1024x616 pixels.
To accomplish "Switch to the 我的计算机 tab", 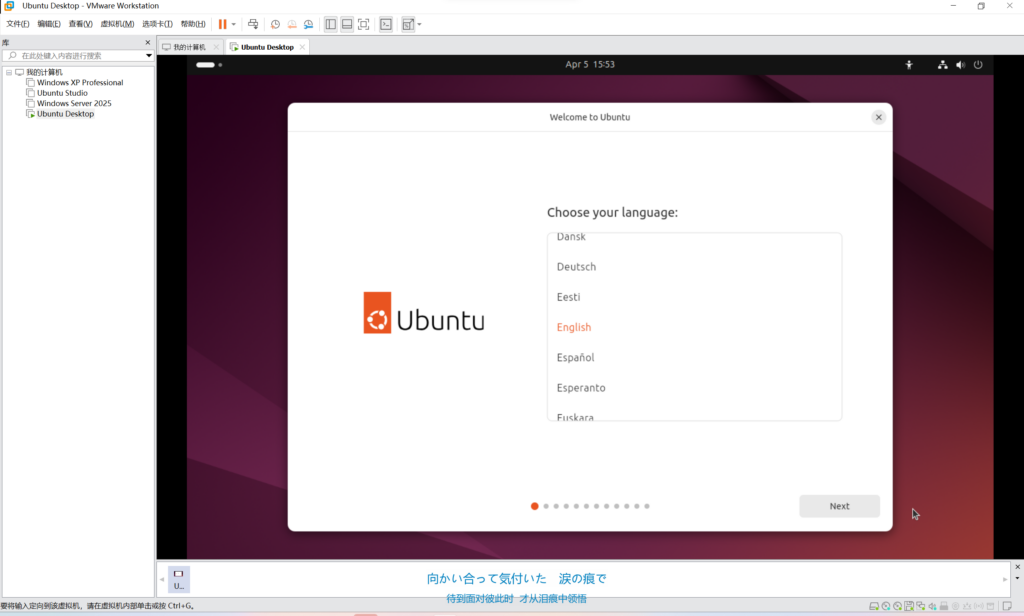I will (189, 47).
